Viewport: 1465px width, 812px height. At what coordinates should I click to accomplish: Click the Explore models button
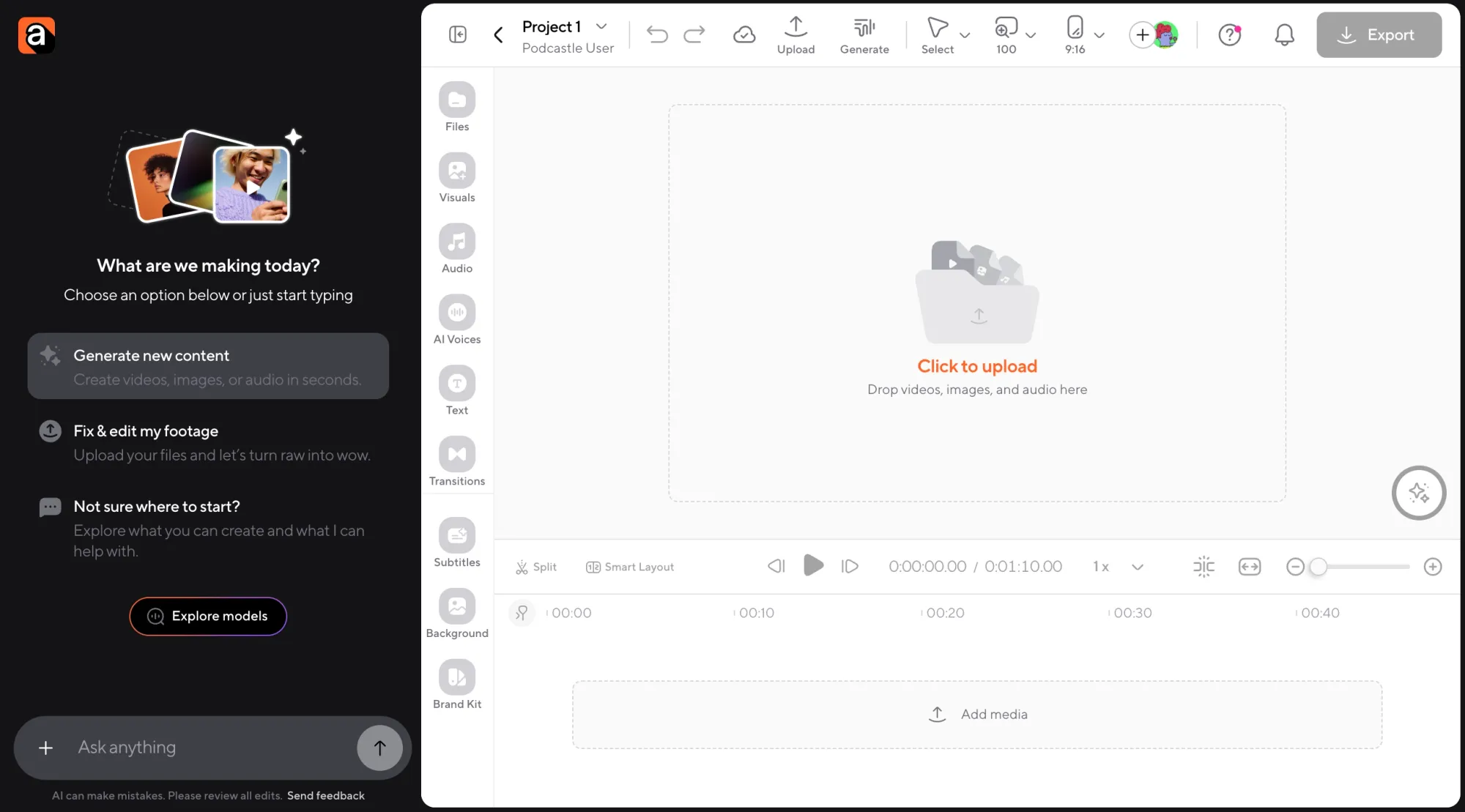pos(208,617)
